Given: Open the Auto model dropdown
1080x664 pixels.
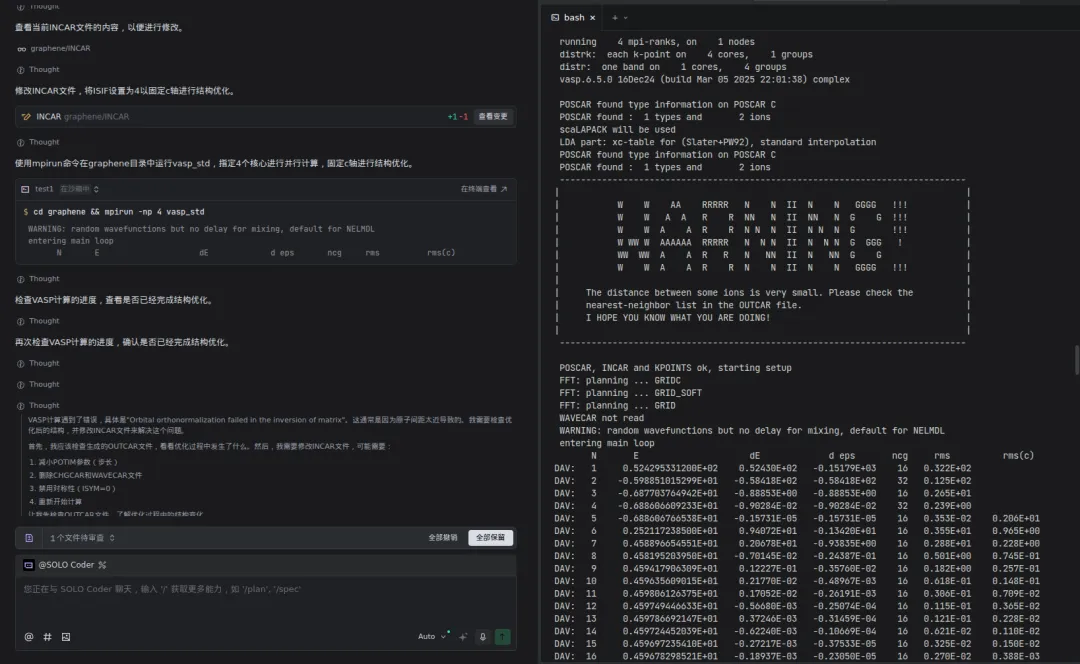Looking at the screenshot, I should (432, 637).
